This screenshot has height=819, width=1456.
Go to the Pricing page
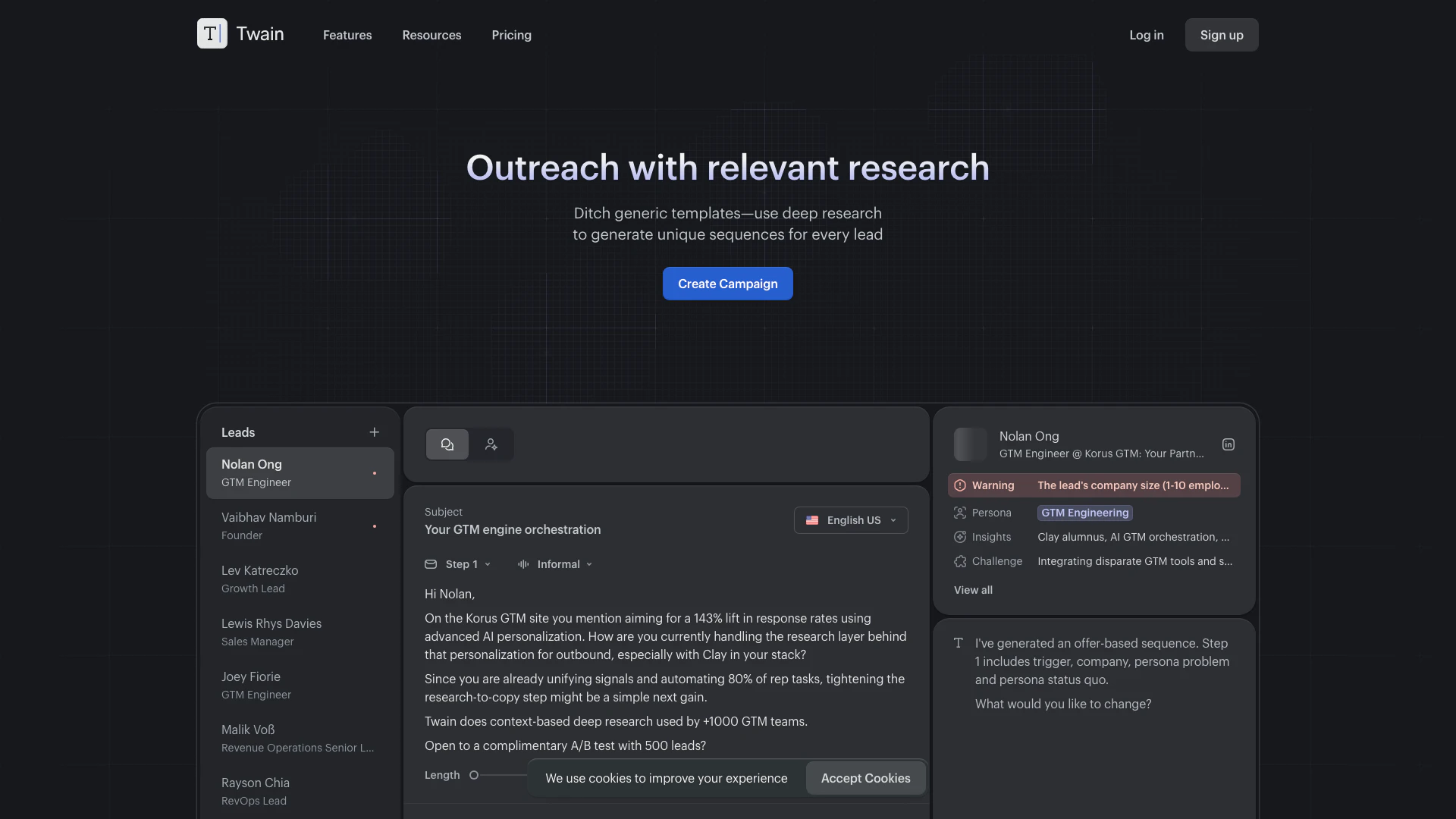[511, 35]
